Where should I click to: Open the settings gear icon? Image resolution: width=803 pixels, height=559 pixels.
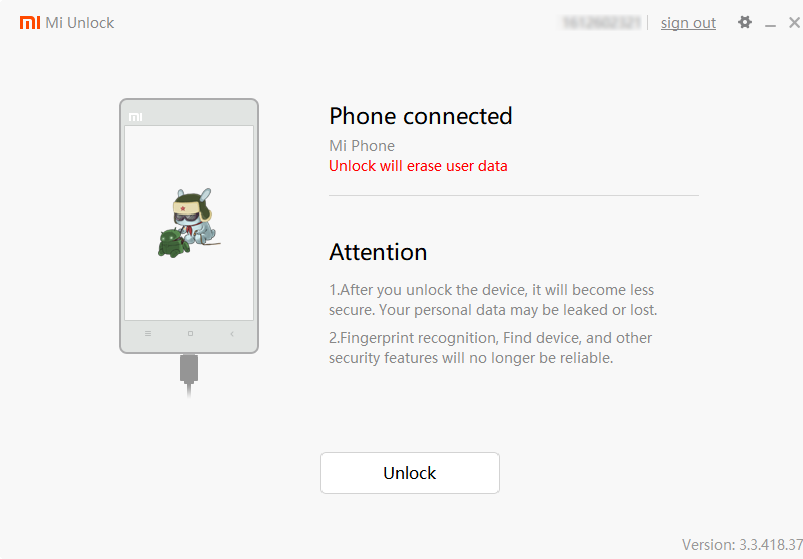745,22
